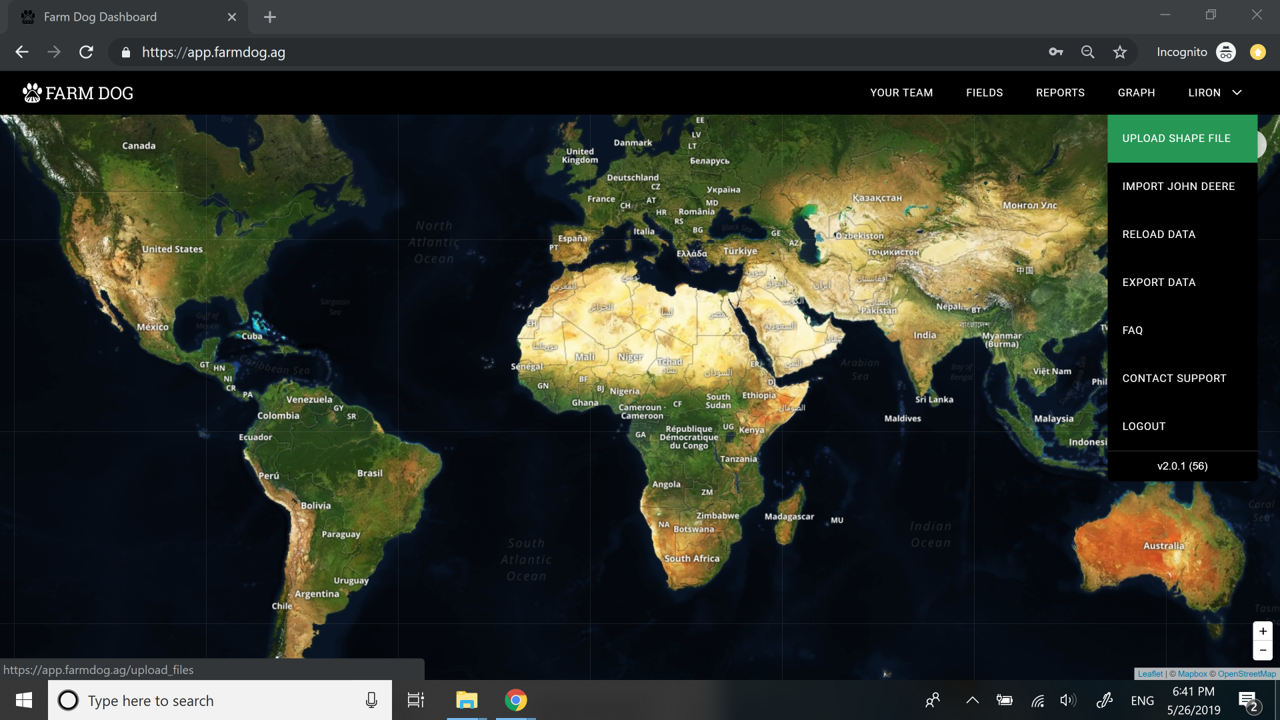This screenshot has height=720, width=1280.
Task: Expand the LIRON user dropdown
Action: 1214,92
